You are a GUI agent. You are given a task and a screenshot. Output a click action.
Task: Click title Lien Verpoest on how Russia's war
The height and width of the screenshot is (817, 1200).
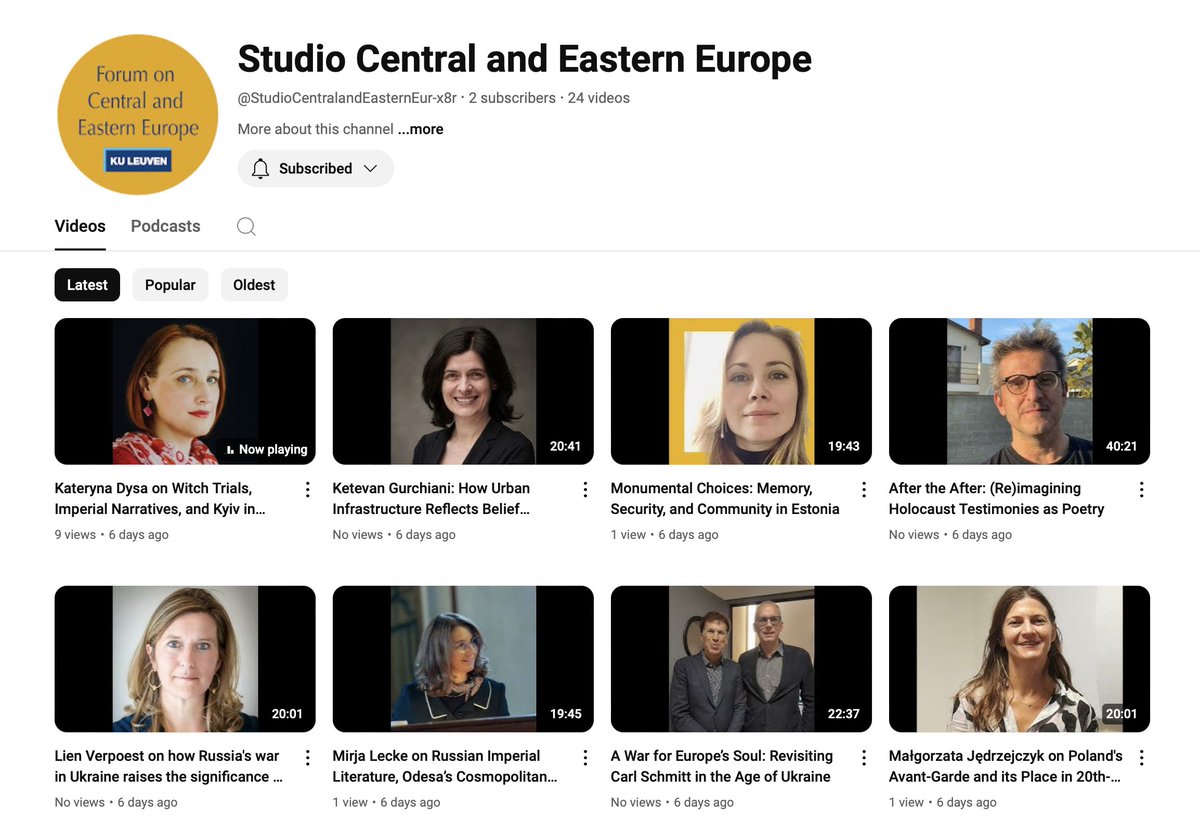point(169,766)
